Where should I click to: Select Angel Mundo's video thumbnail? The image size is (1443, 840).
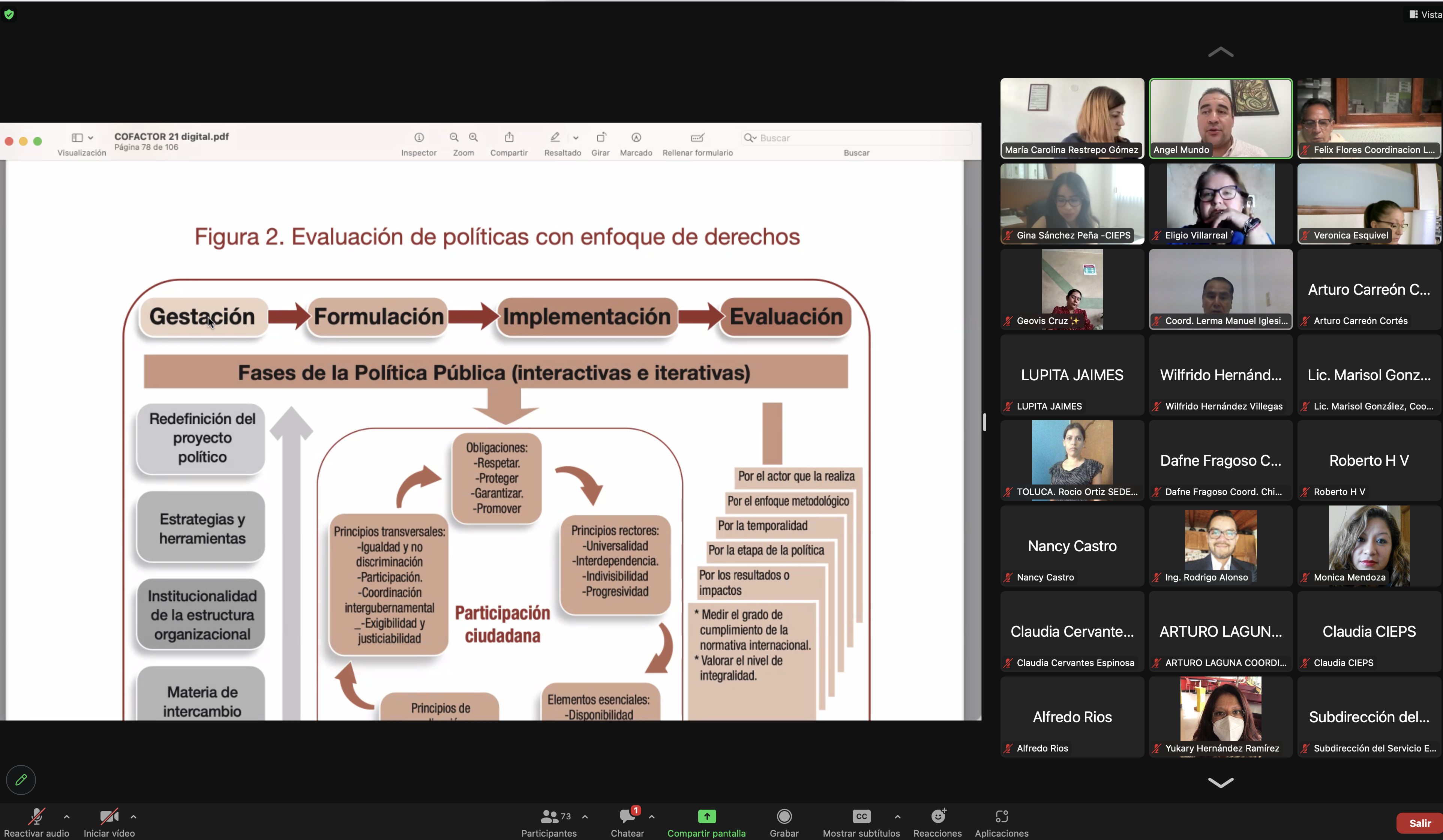(x=1220, y=118)
